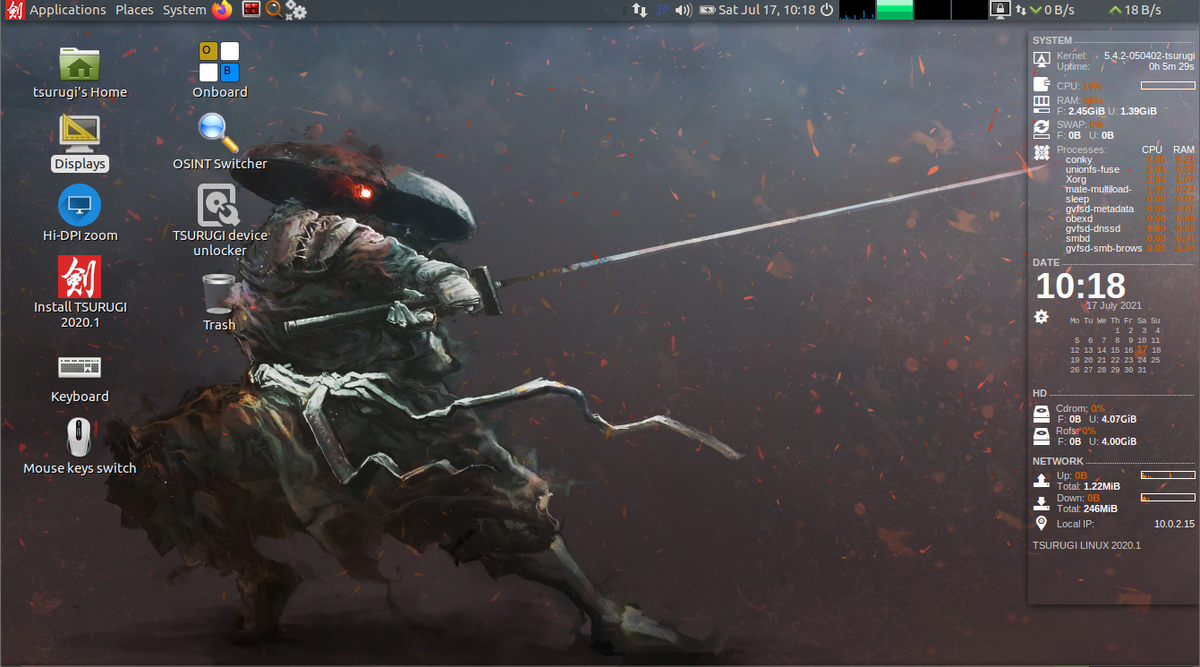Click the upload arrow icon in NETWORK section

[1041, 480]
